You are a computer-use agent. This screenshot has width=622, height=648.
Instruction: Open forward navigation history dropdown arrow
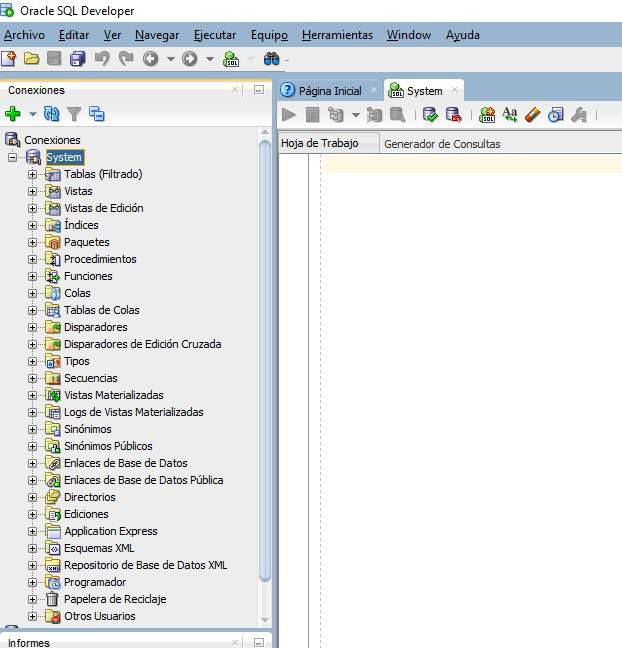tap(210, 59)
